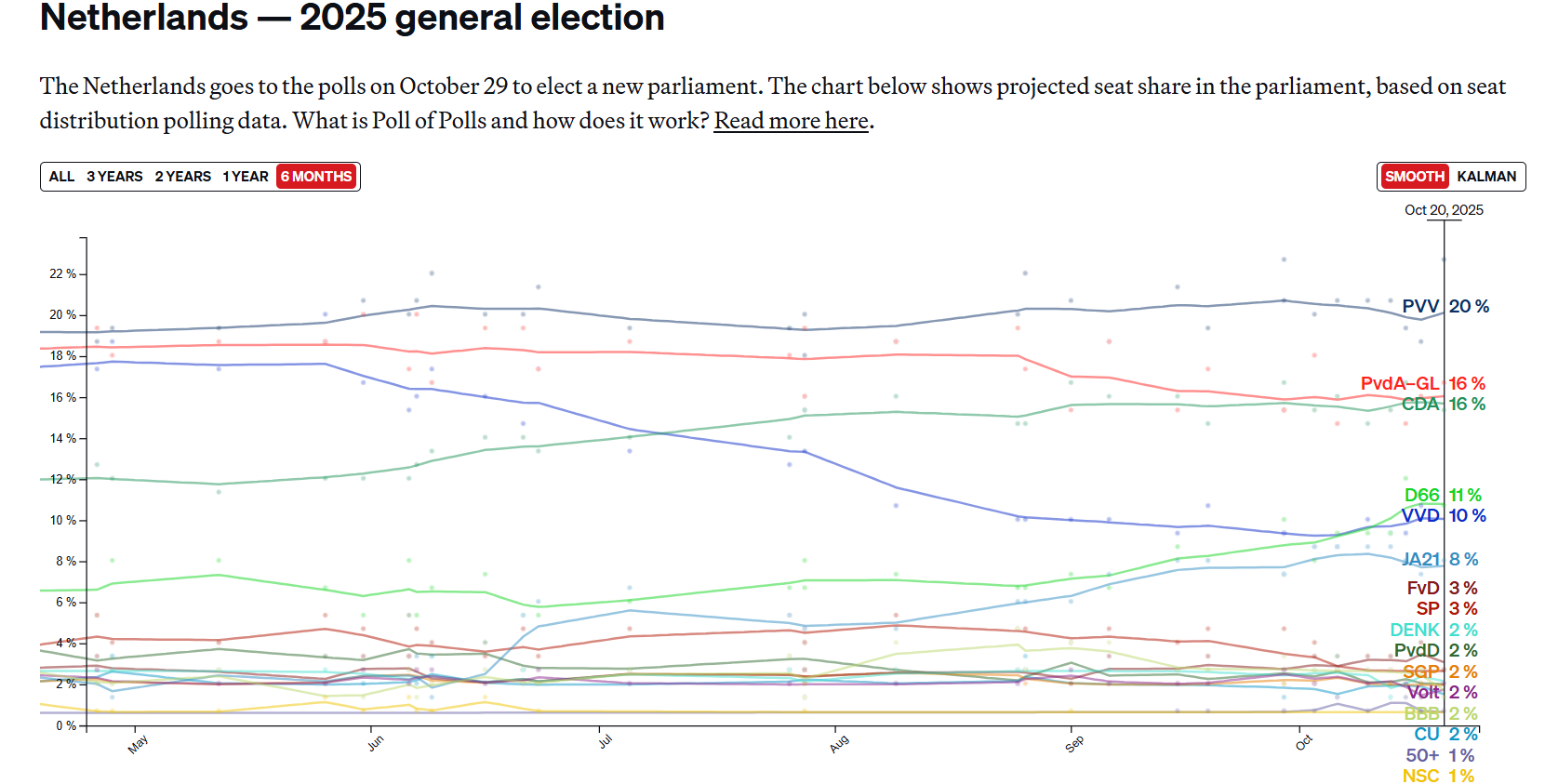Open the 'Read more here' link
The image size is (1545, 784).
pos(791,121)
